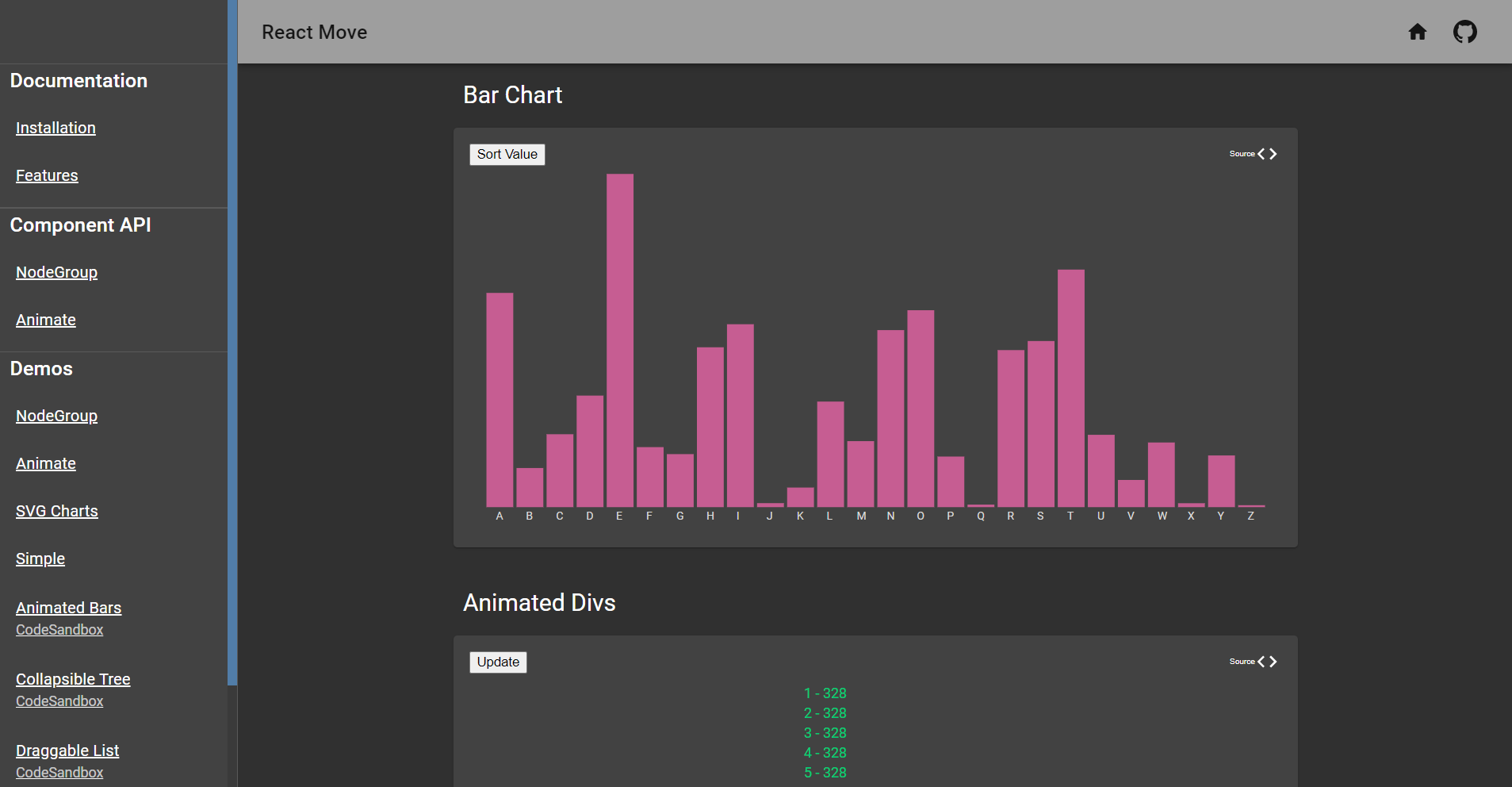View source code of Bar Chart
The image size is (1512, 787).
[1253, 154]
